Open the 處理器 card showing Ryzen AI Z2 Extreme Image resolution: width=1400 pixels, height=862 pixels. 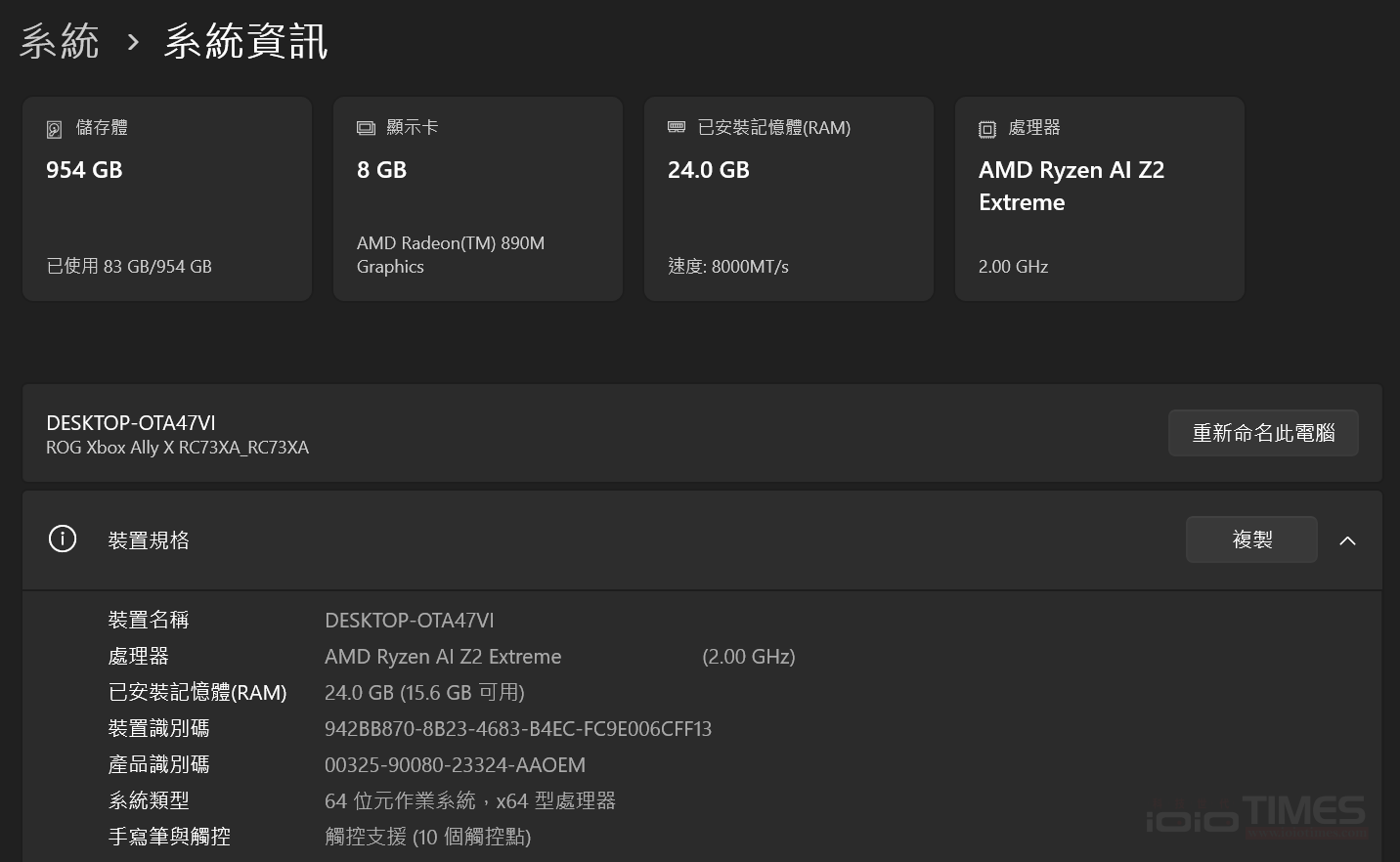tap(1100, 198)
